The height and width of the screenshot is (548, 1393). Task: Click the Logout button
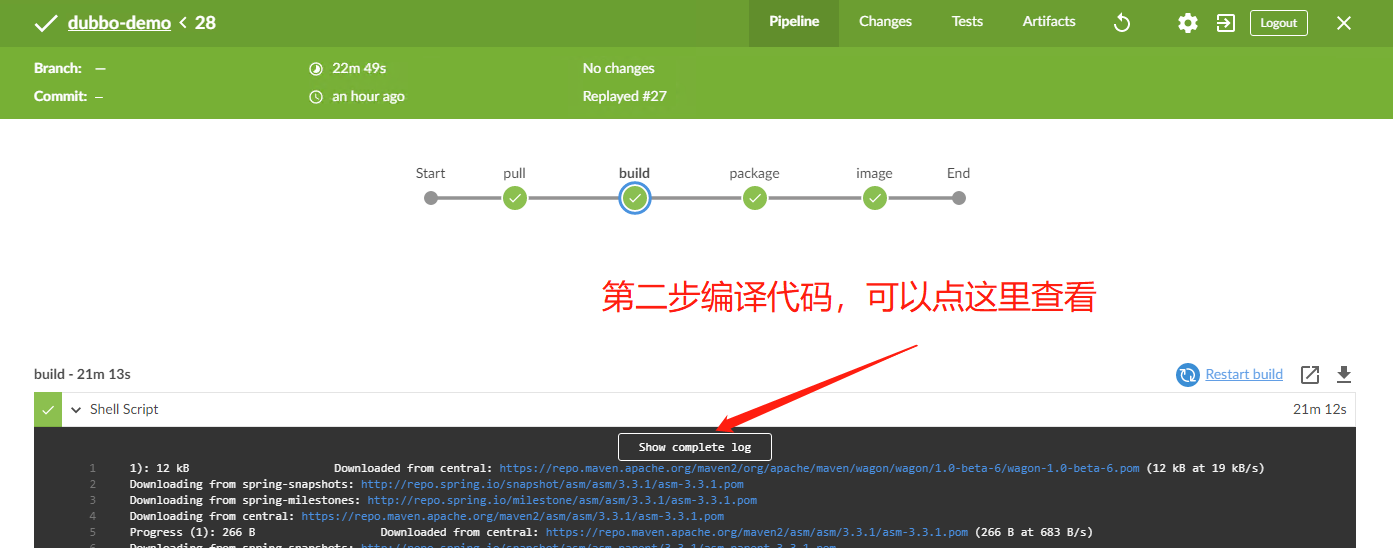tap(1278, 23)
